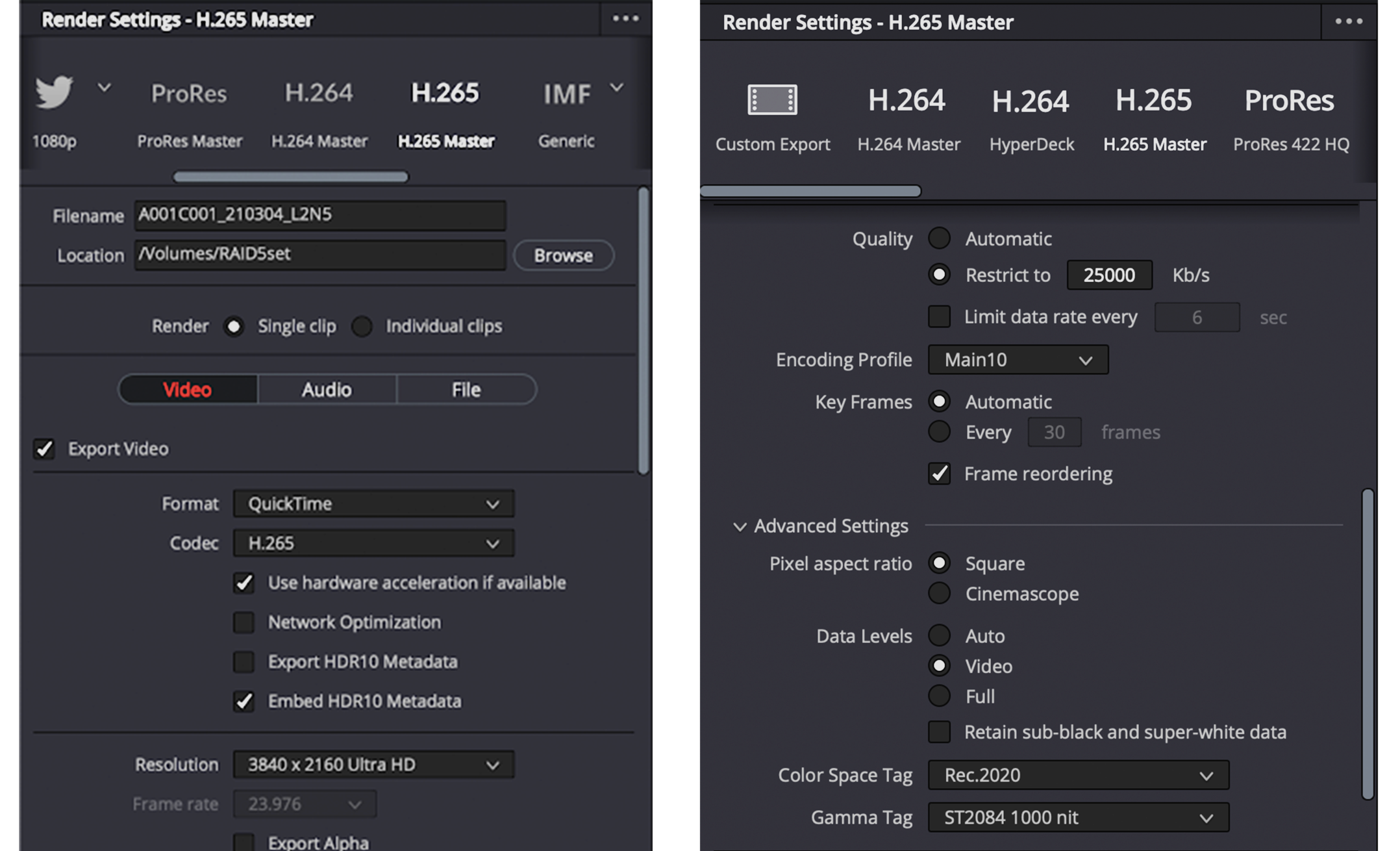Select the ProRes Master preset icon
The image size is (1400, 851).
pyautogui.click(x=189, y=94)
